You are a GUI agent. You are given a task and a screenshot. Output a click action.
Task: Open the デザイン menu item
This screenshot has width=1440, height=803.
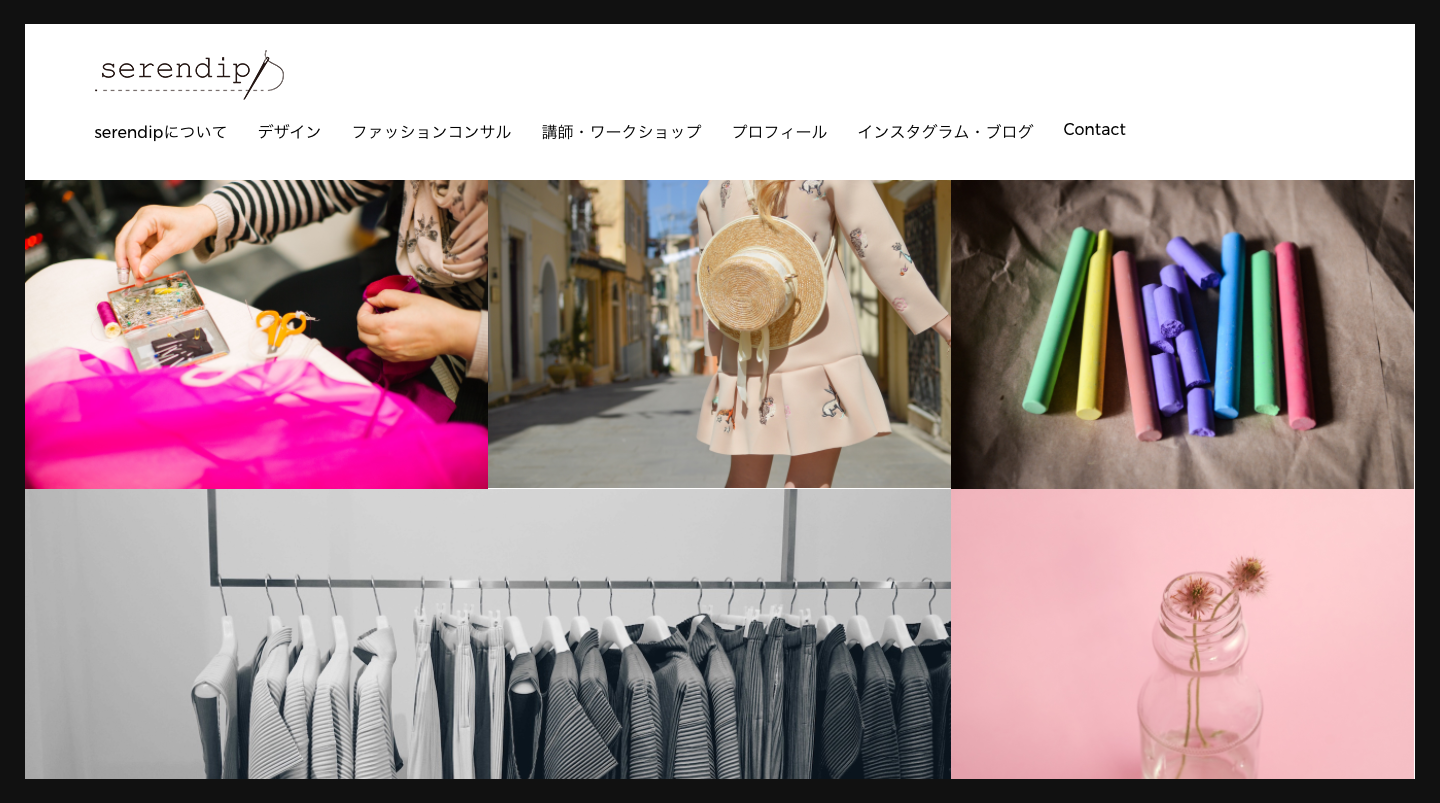pos(289,131)
